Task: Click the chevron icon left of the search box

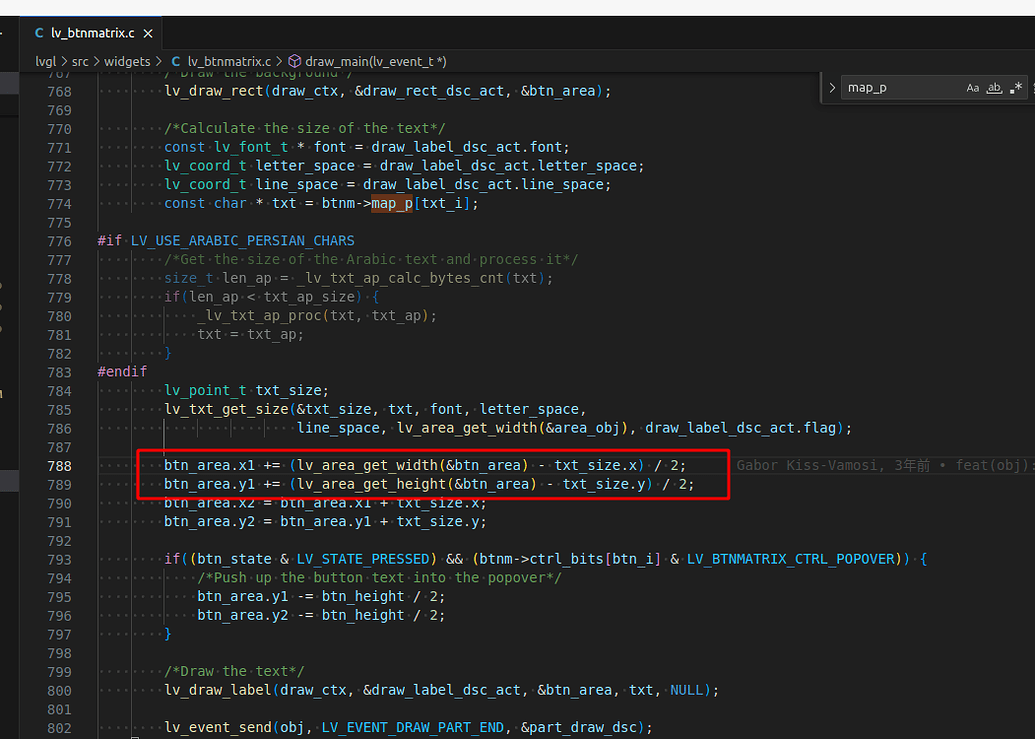Action: (832, 87)
